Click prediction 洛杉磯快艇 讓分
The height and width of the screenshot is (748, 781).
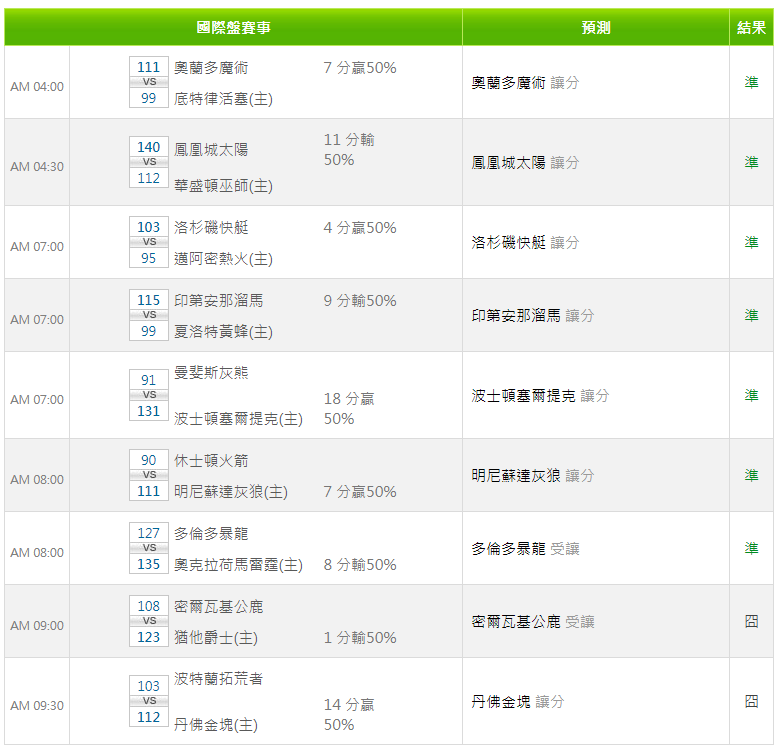[525, 243]
